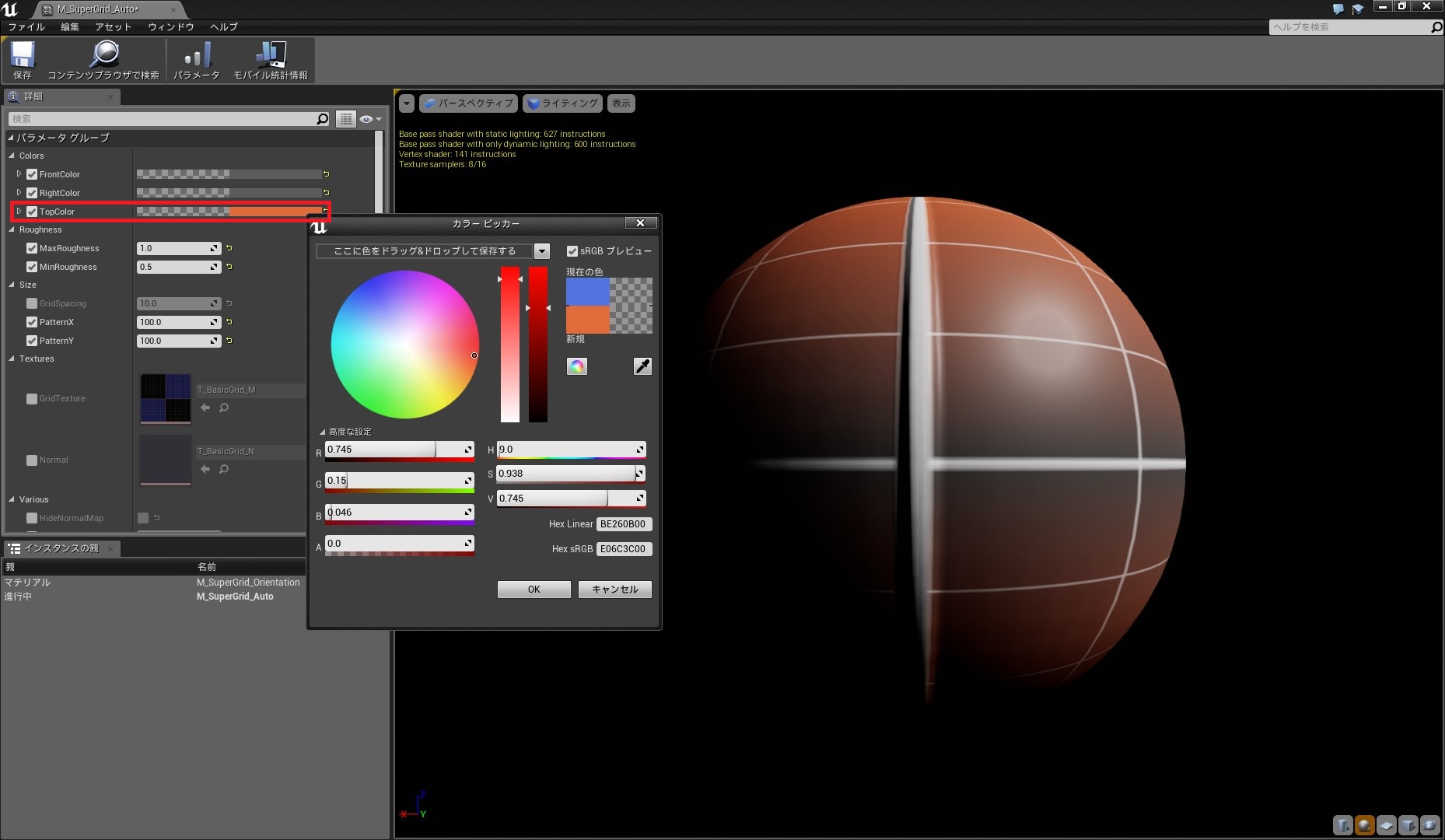Toggle property matrix grid icon in details

tap(346, 119)
